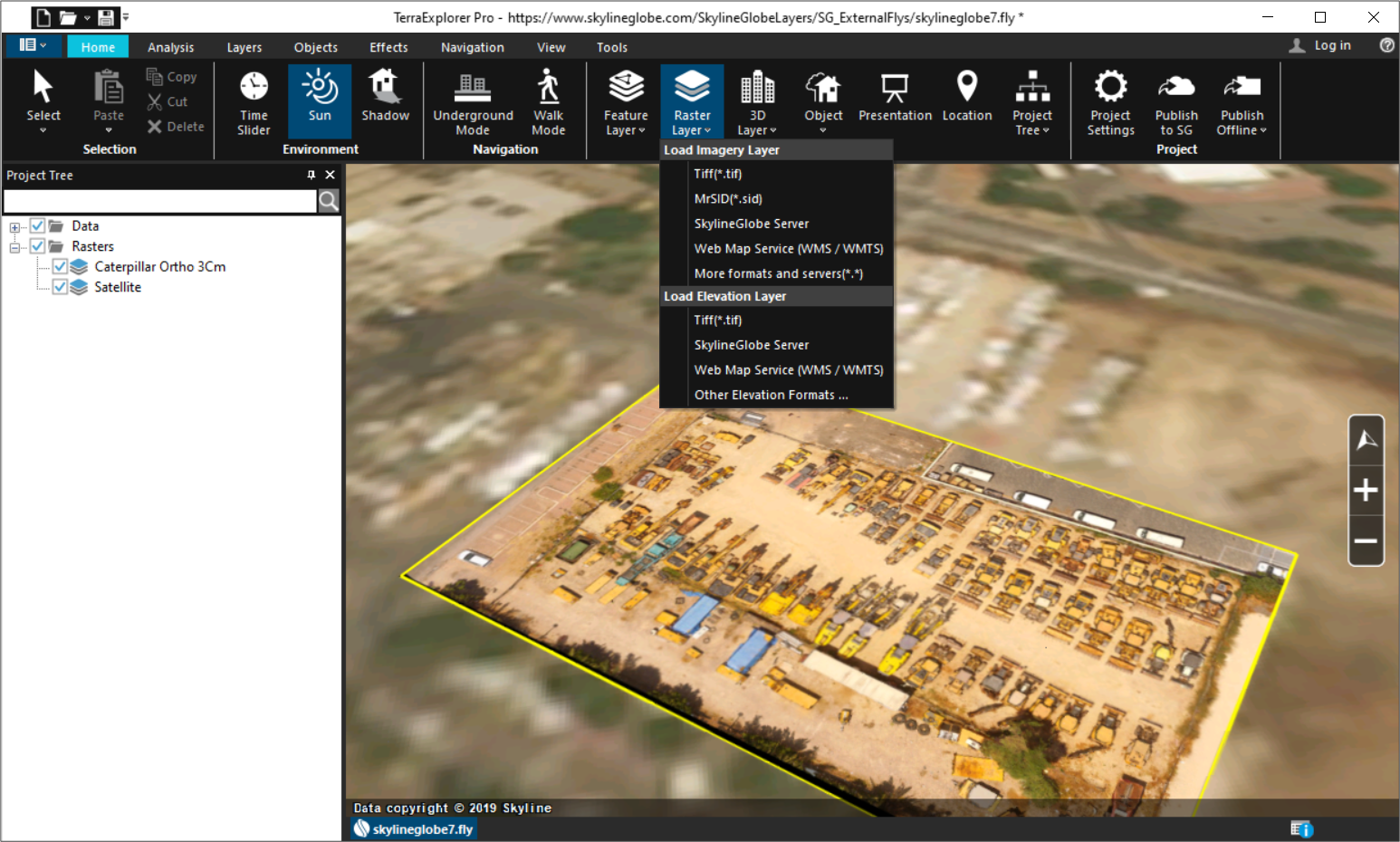Expand the Data tree node
The image size is (1400, 842).
pyautogui.click(x=14, y=227)
